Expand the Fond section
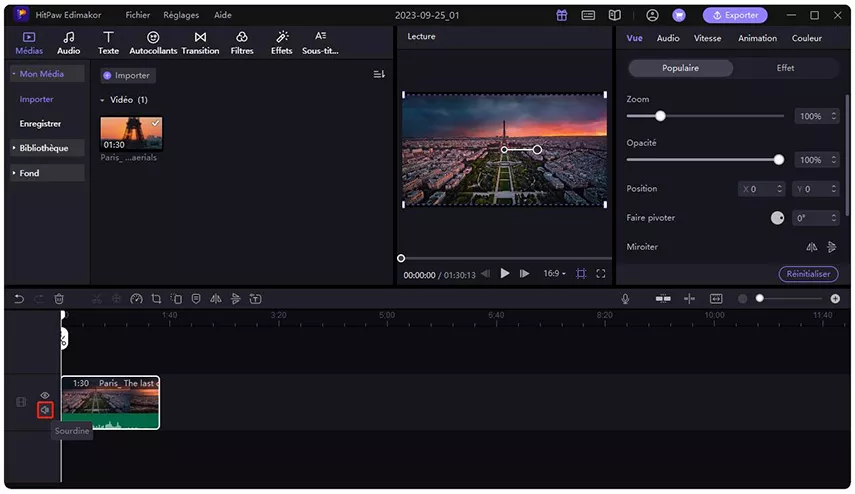Screen dimensions: 855x494 47,173
